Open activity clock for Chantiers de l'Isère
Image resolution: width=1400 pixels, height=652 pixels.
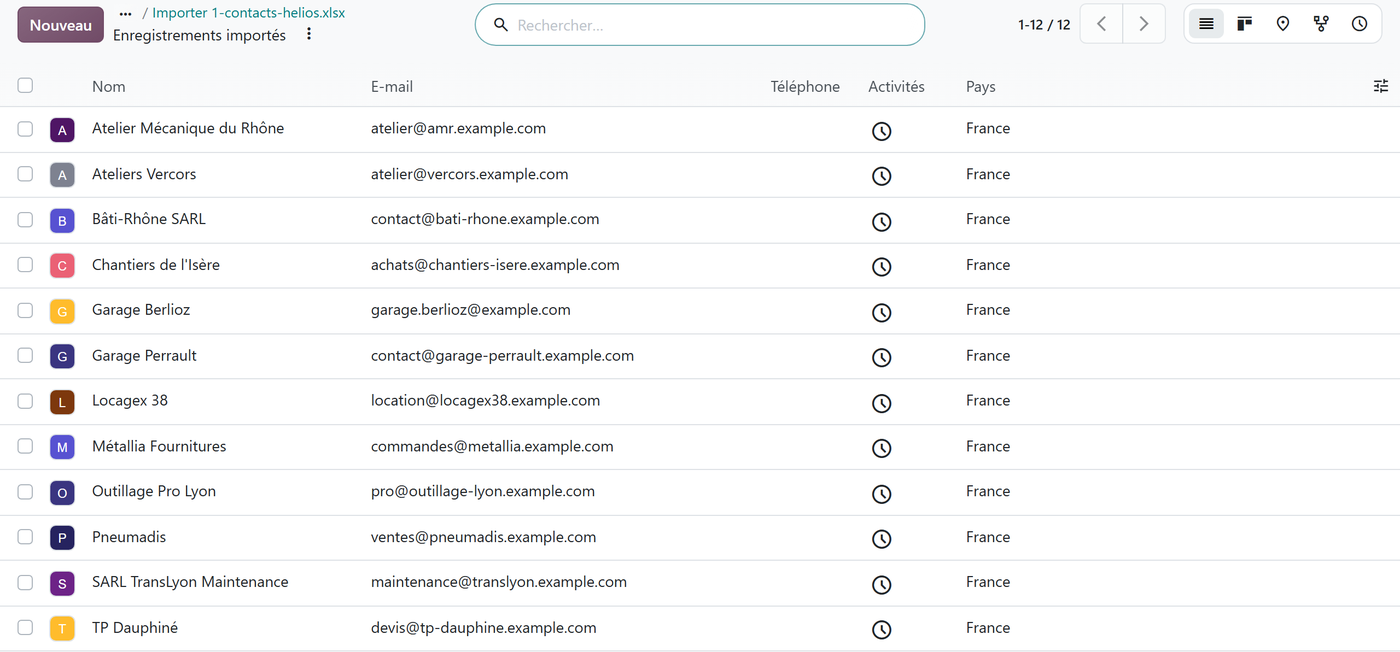(x=881, y=267)
